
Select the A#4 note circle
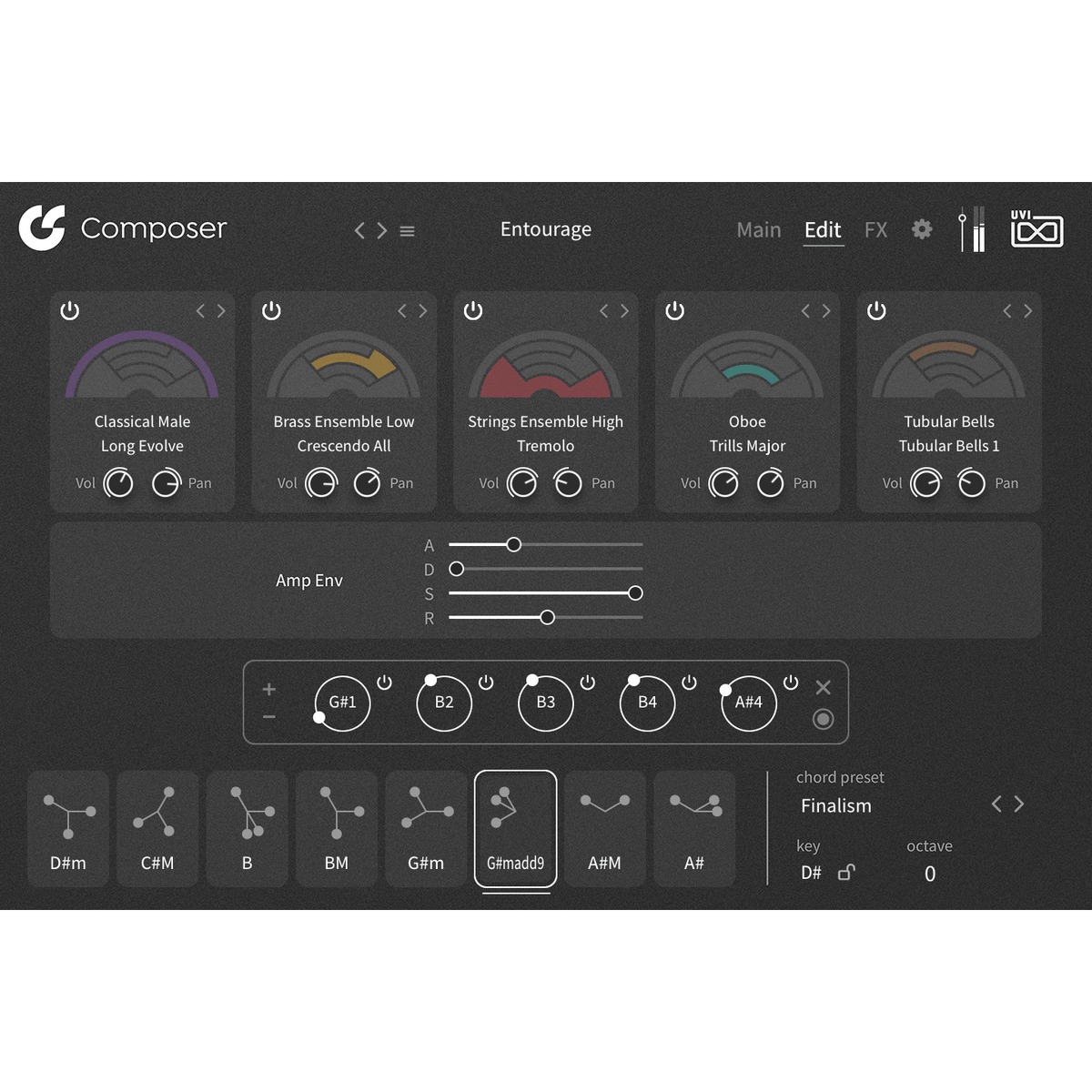pos(749,703)
